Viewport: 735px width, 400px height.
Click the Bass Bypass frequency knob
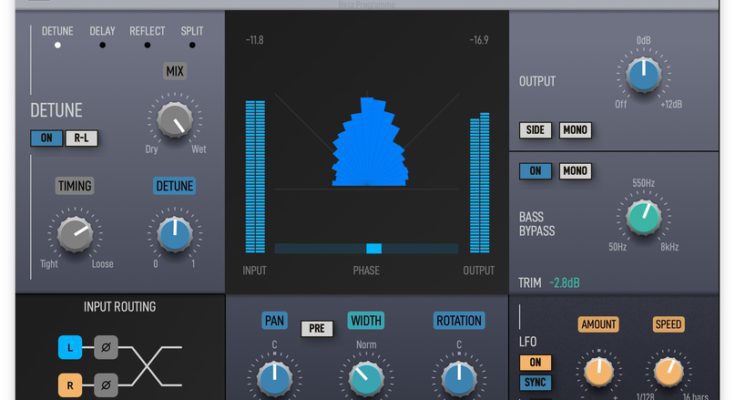(643, 214)
